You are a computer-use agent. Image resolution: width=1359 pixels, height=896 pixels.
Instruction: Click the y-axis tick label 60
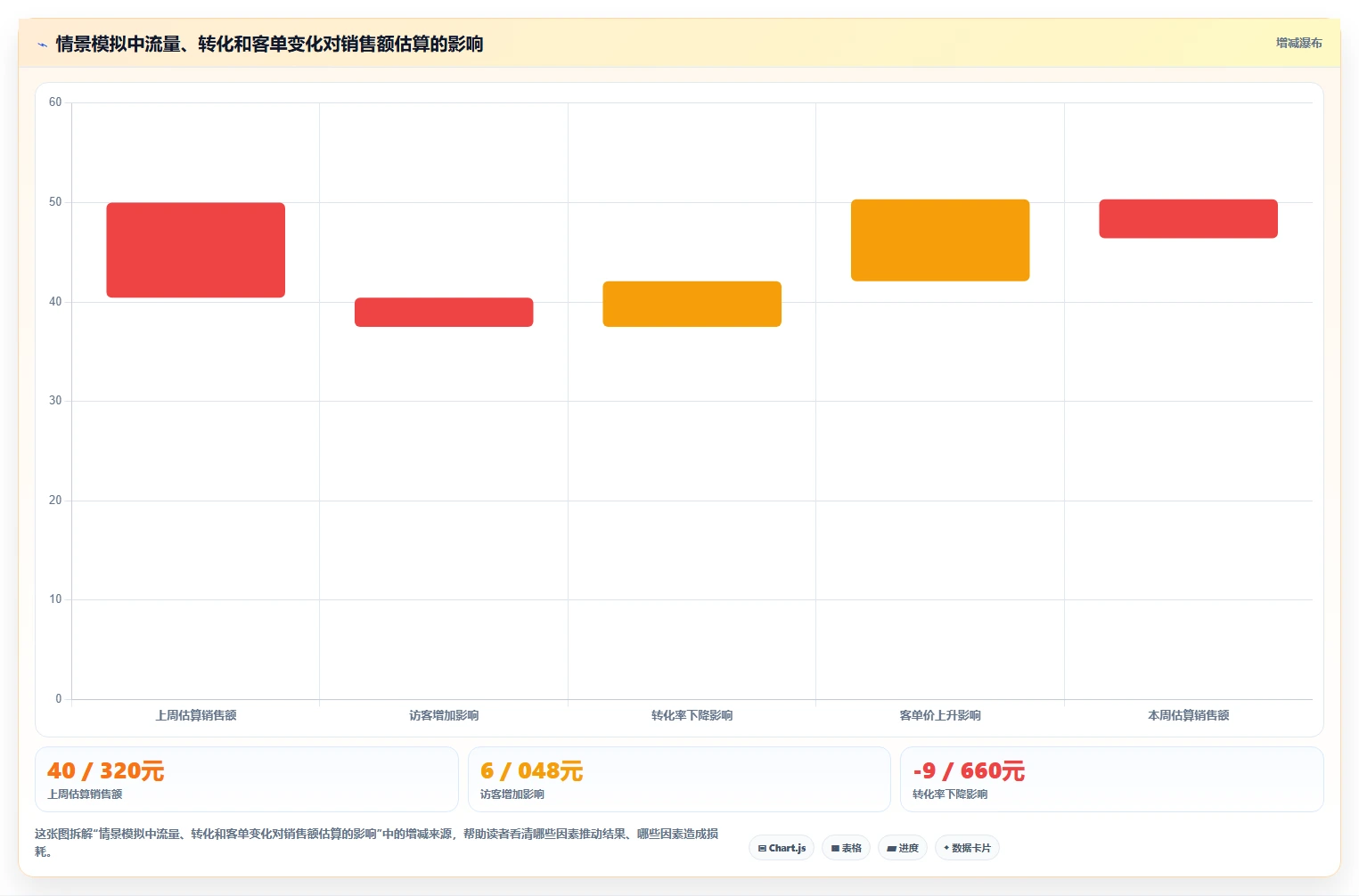pos(55,102)
